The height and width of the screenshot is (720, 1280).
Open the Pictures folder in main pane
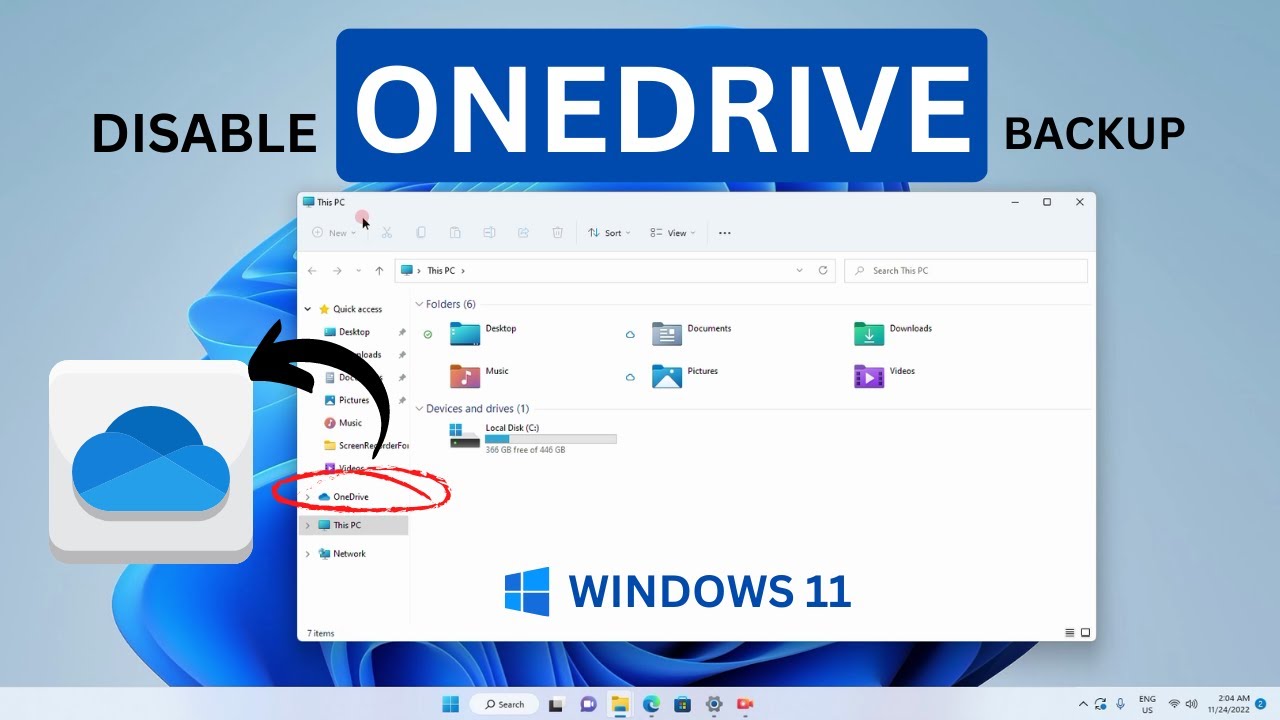pos(686,376)
